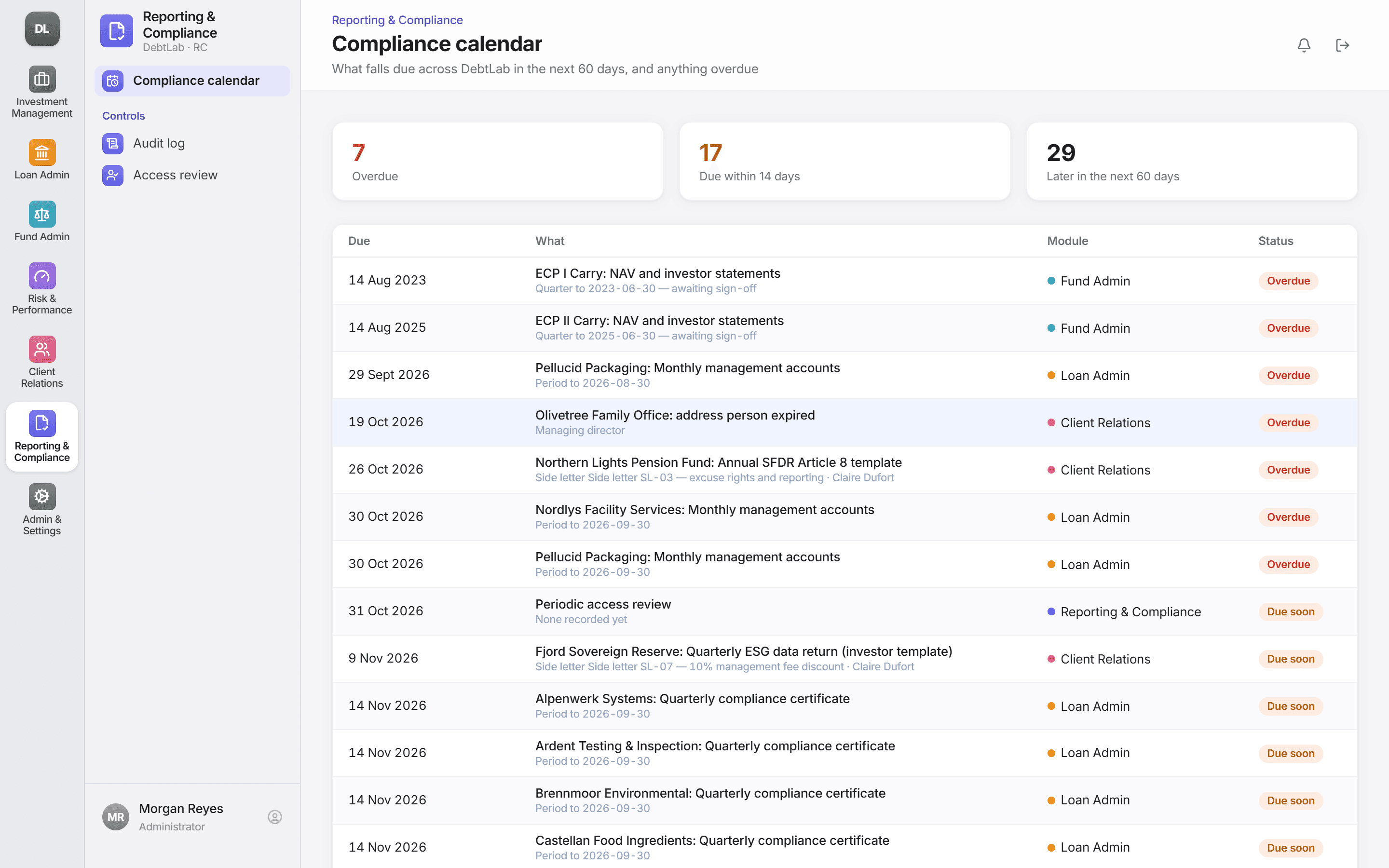Open the Risk & Performance gauge icon

point(42,276)
